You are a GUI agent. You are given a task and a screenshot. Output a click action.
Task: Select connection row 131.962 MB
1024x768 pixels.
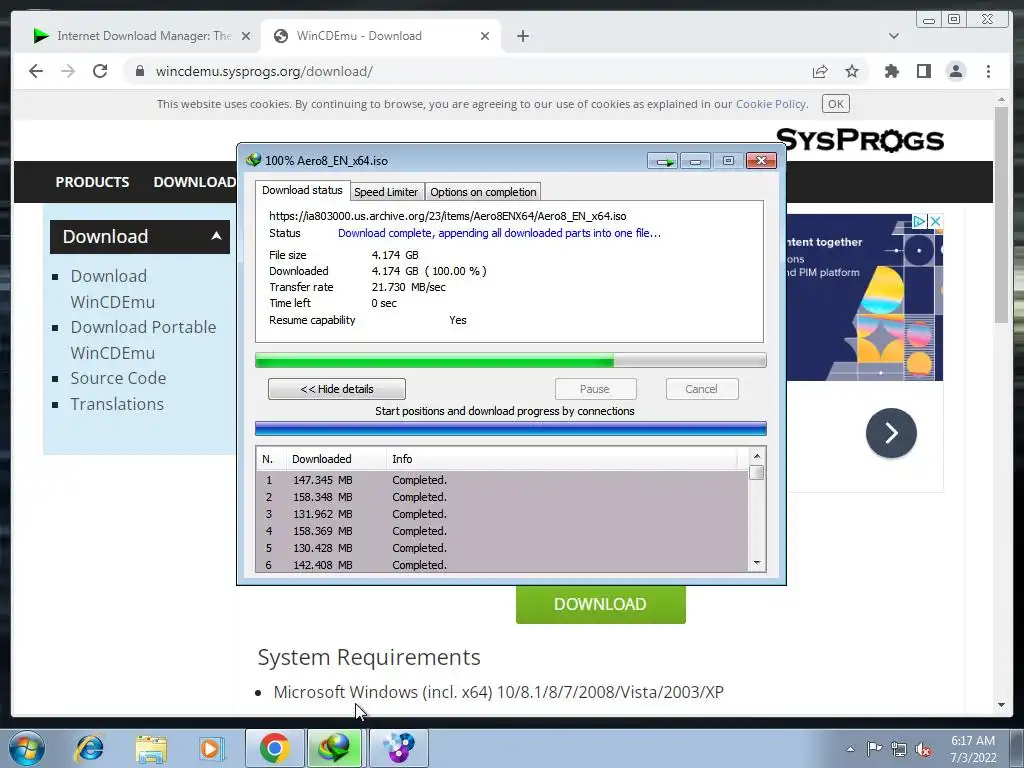pyautogui.click(x=502, y=514)
